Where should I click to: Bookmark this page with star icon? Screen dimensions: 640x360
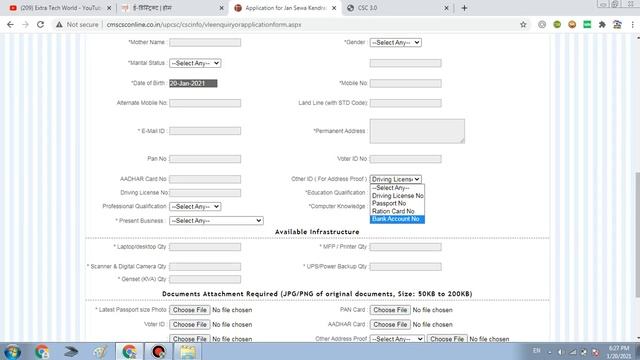click(x=523, y=24)
